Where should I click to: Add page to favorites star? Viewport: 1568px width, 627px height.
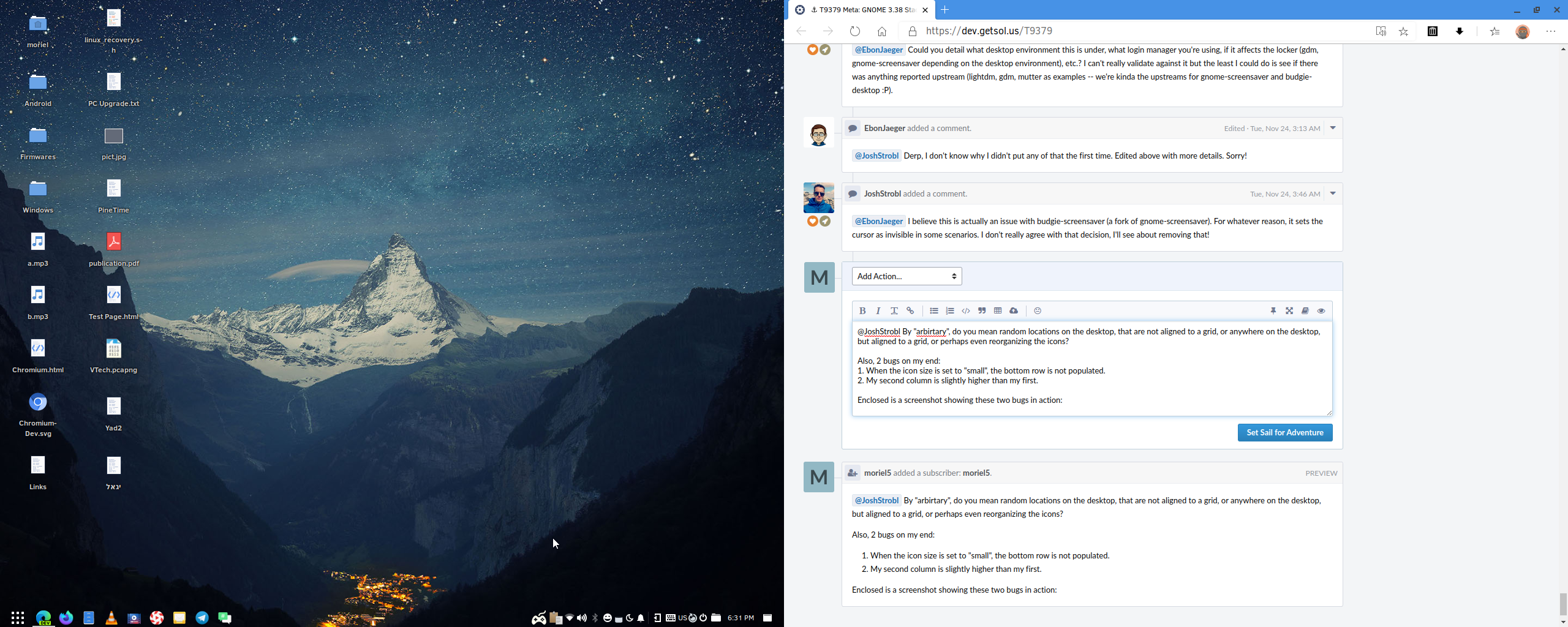coord(1404,31)
